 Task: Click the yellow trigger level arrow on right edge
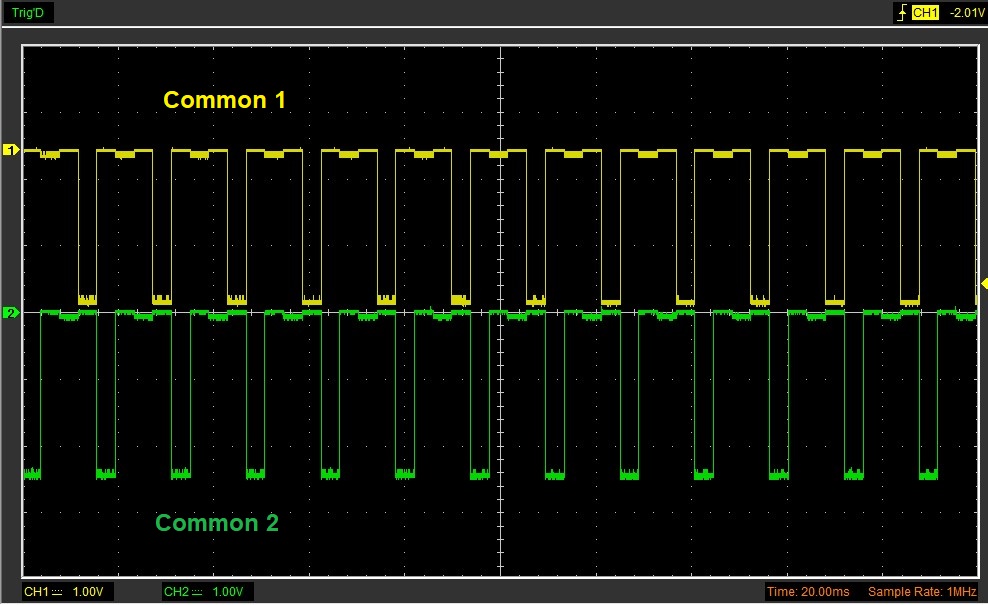(x=983, y=284)
